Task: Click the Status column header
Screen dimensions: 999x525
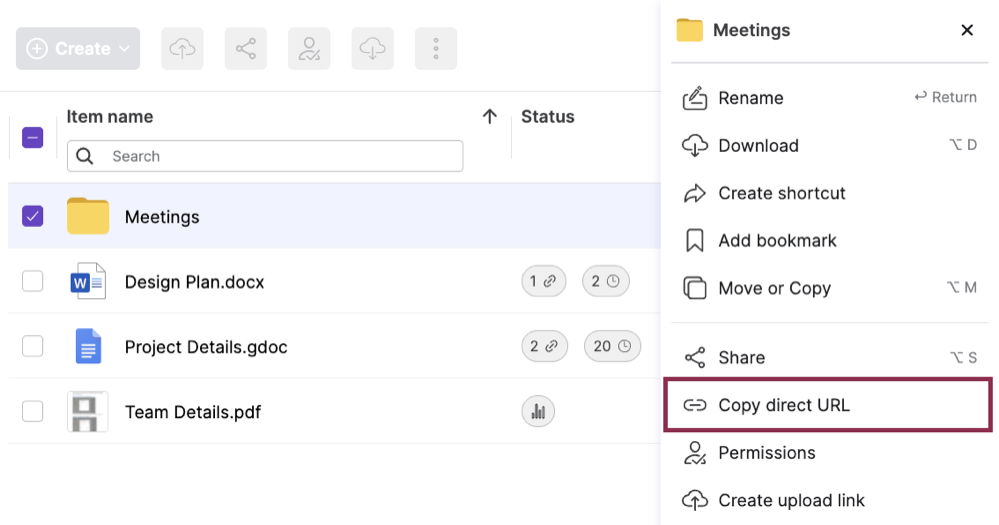Action: point(548,117)
